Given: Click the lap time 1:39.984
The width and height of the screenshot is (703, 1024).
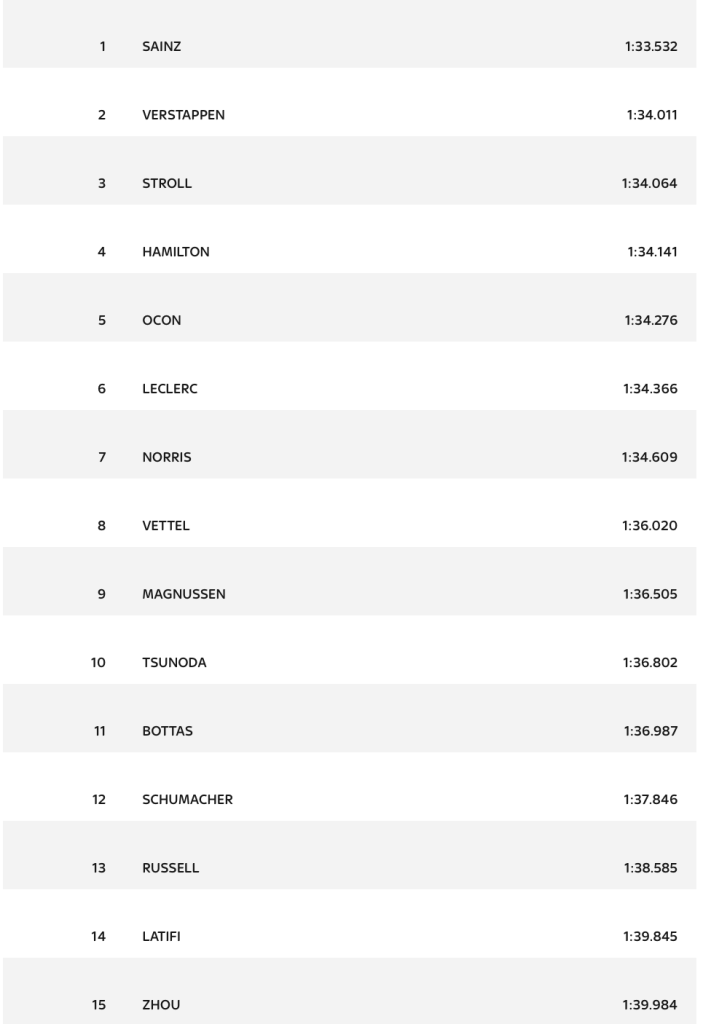Looking at the screenshot, I should 650,1005.
